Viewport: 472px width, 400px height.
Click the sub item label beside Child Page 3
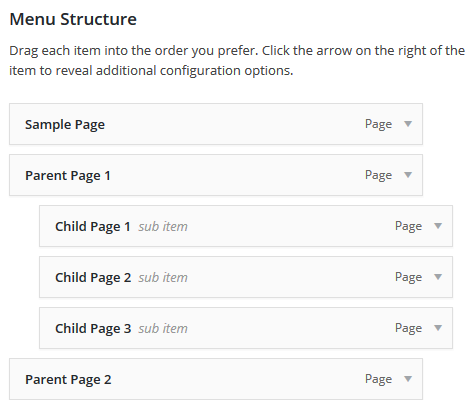pyautogui.click(x=163, y=329)
